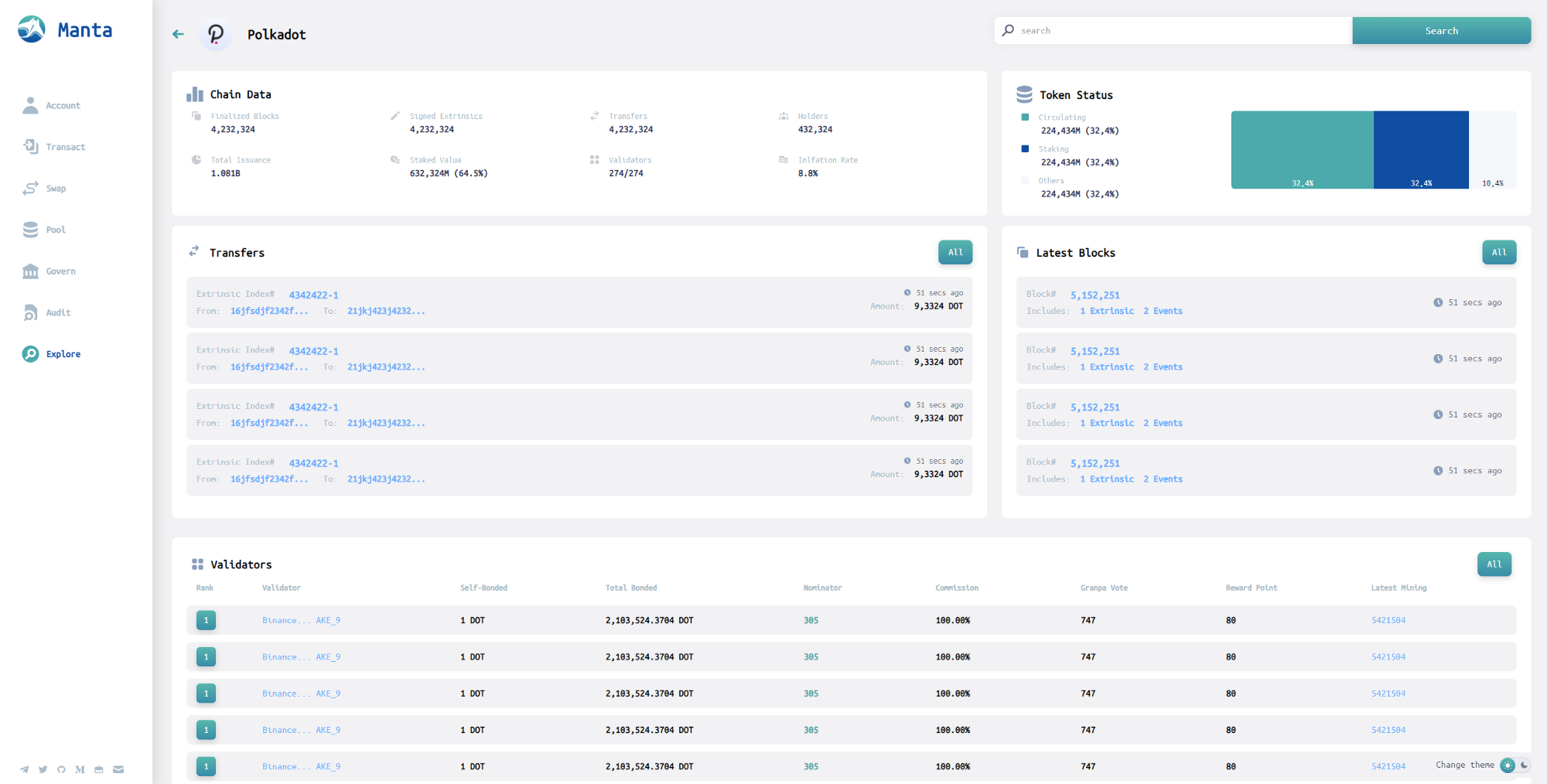1547x784 pixels.
Task: Click the Polkadot logo icon
Action: (x=216, y=34)
